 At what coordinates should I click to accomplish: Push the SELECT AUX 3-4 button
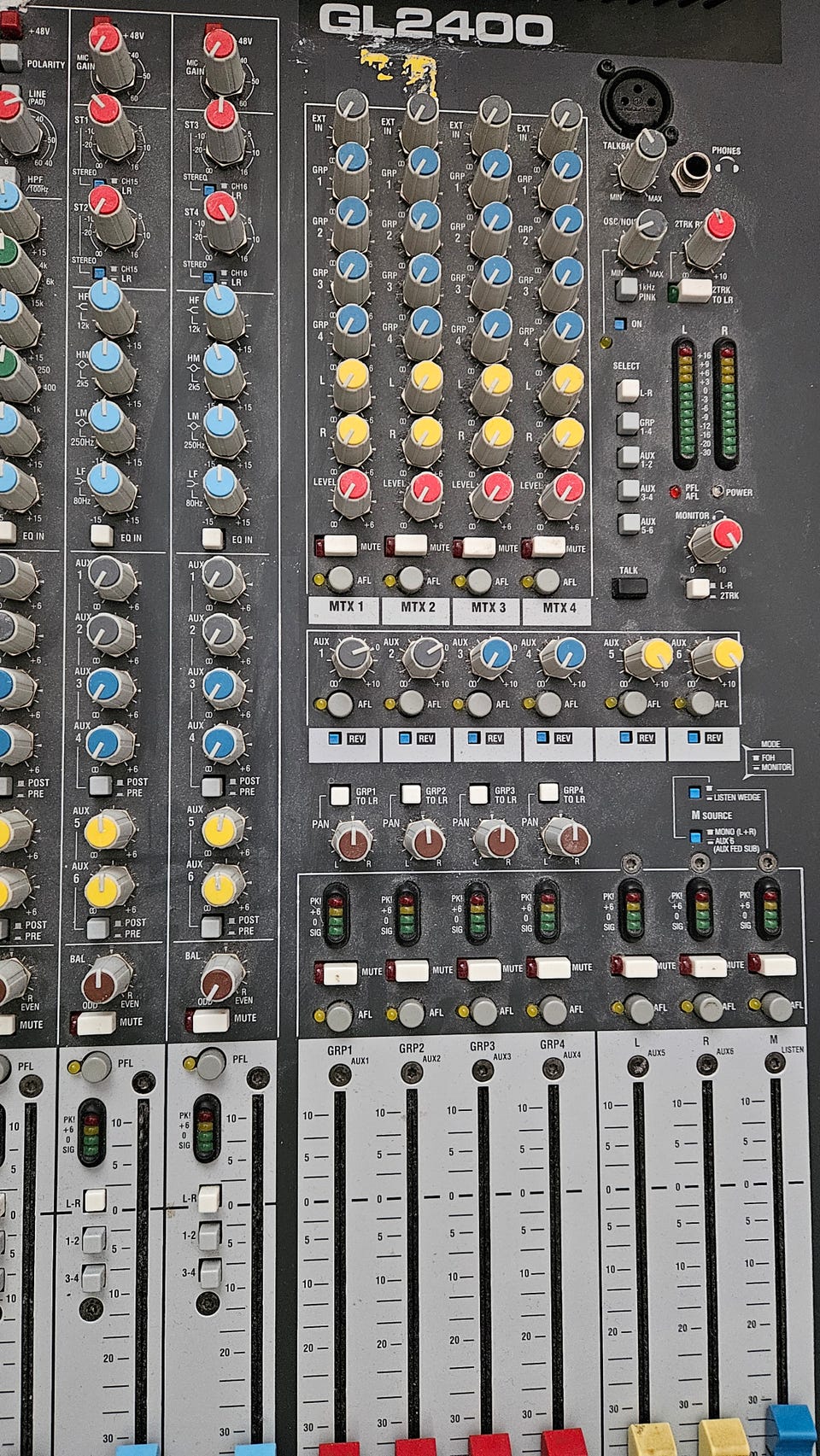point(629,490)
